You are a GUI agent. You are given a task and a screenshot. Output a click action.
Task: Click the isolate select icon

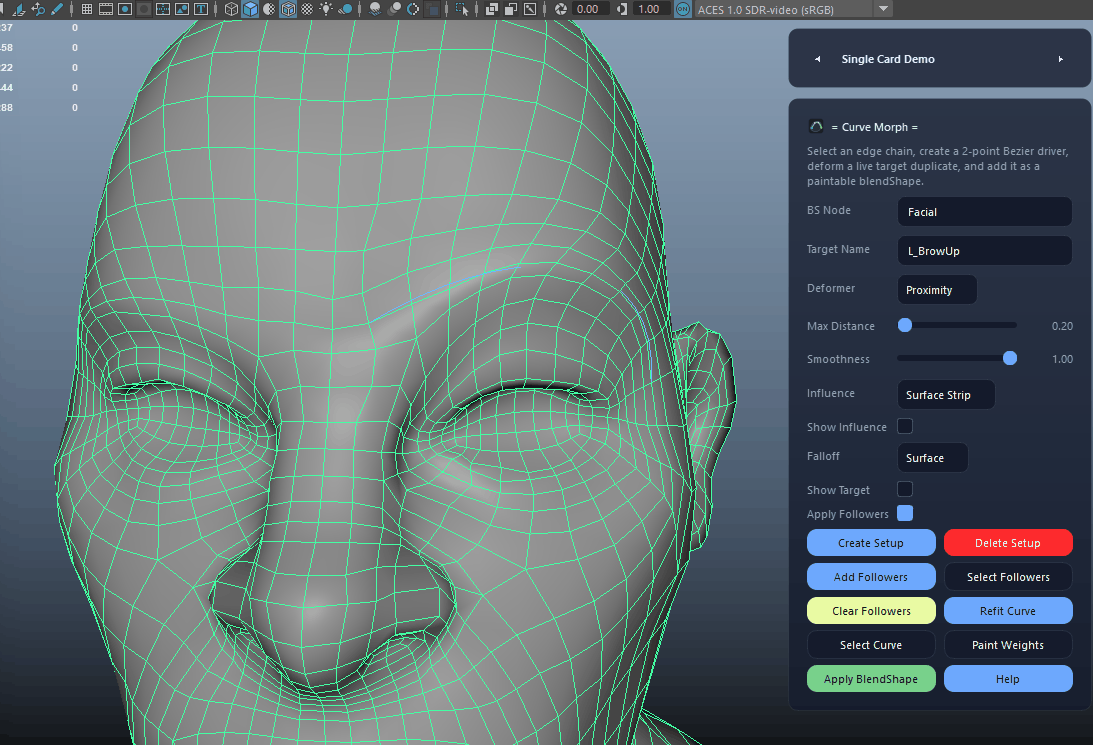[462, 9]
